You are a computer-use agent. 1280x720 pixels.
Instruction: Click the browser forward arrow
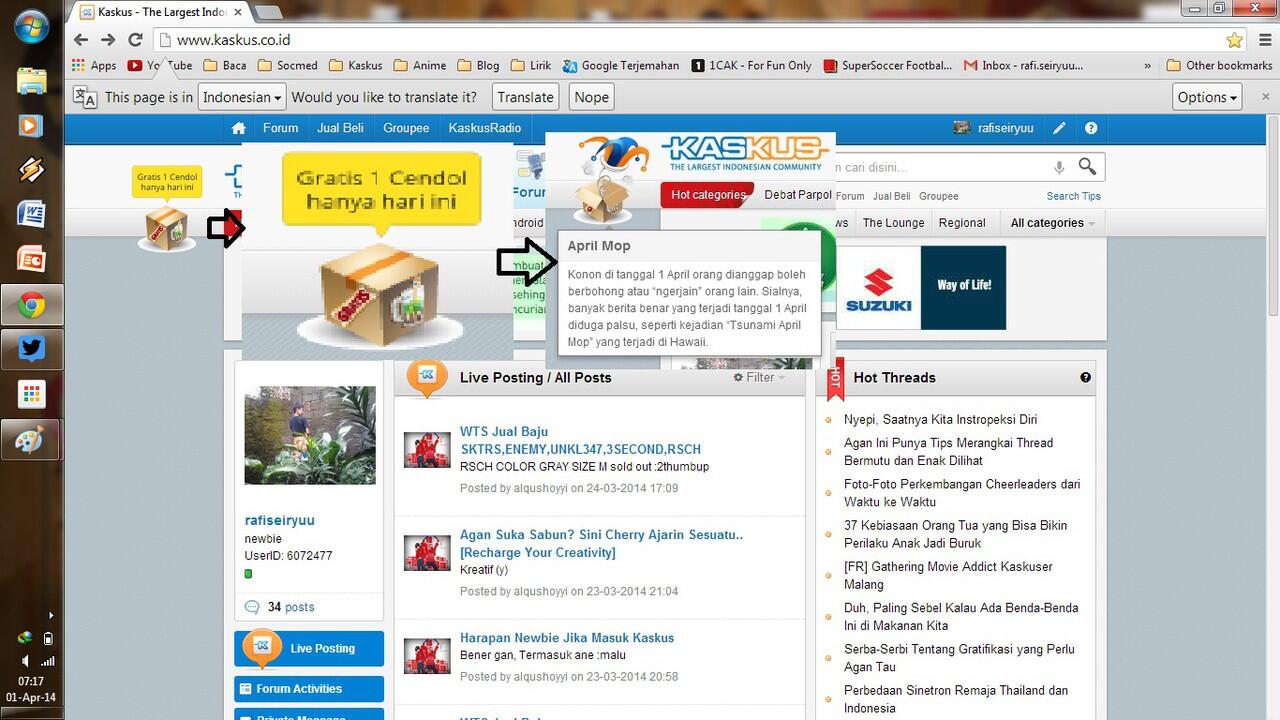[108, 40]
